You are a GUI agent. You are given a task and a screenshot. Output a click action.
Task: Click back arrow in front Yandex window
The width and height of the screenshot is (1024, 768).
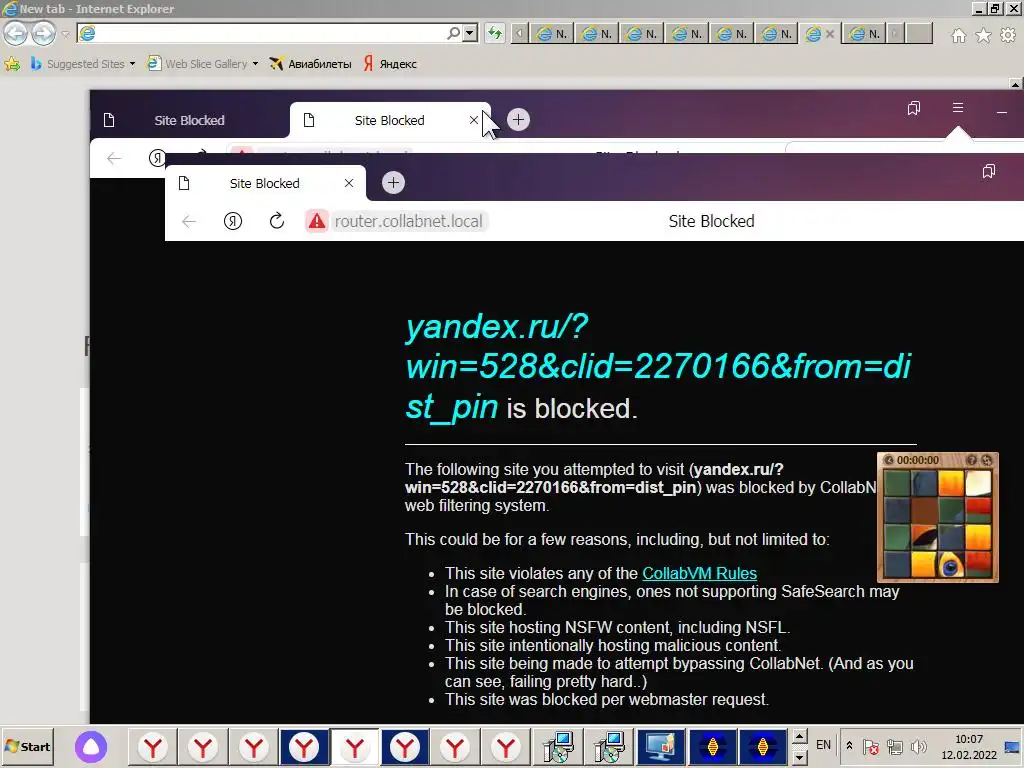tap(189, 221)
